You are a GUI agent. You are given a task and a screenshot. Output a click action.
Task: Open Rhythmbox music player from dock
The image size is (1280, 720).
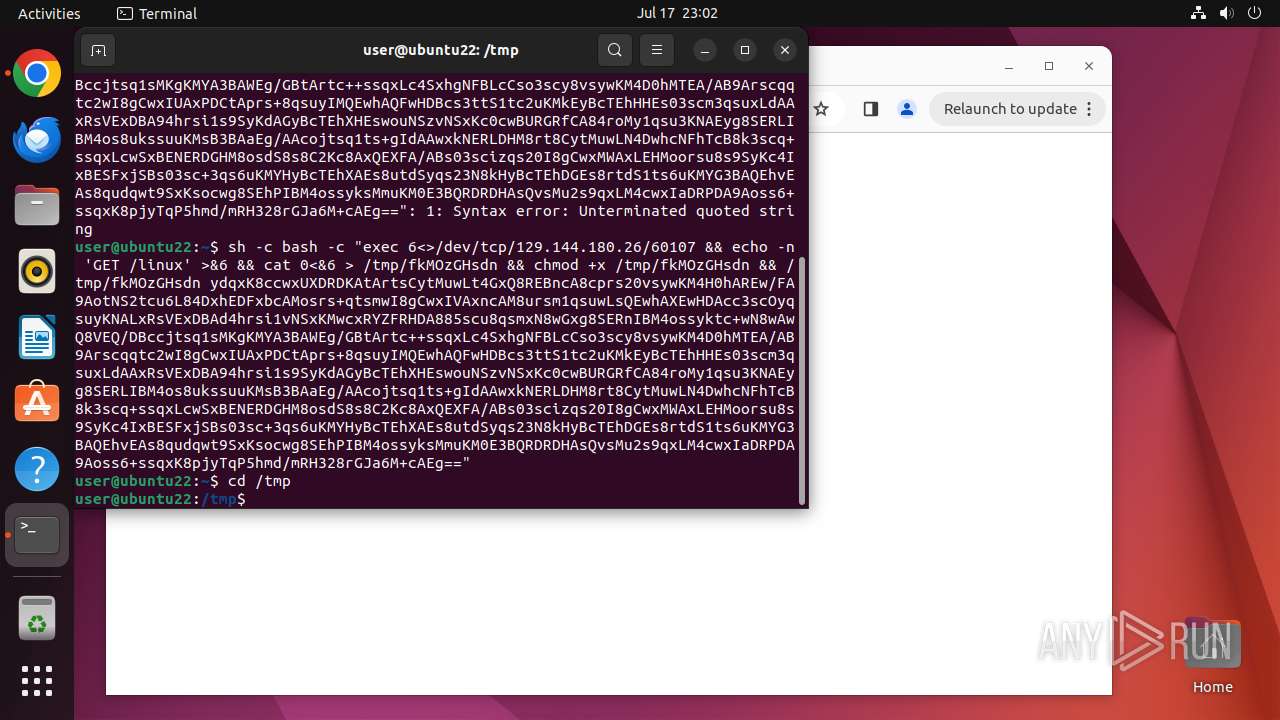click(x=37, y=271)
